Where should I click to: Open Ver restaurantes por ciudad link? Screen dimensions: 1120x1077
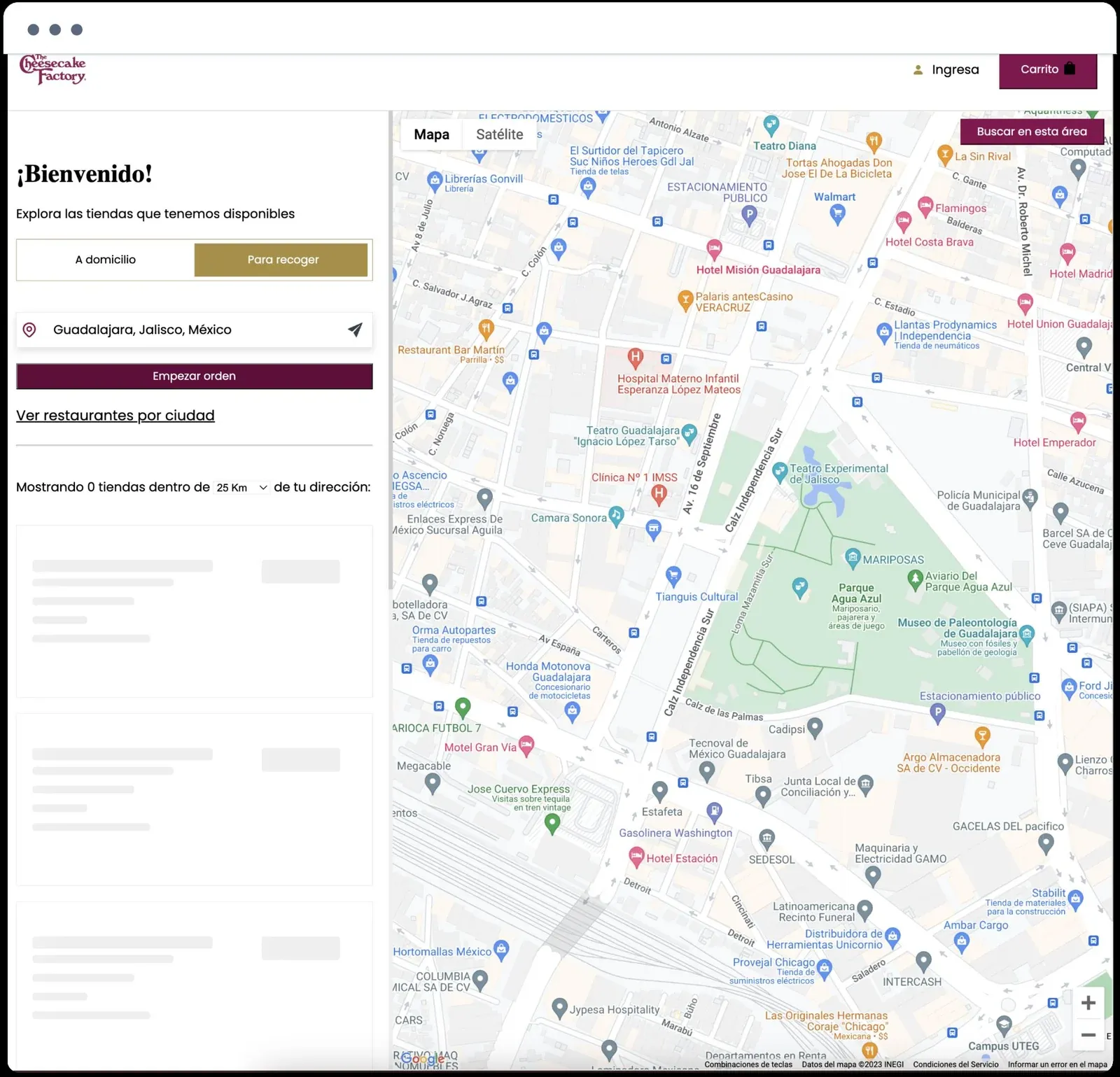tap(115, 416)
